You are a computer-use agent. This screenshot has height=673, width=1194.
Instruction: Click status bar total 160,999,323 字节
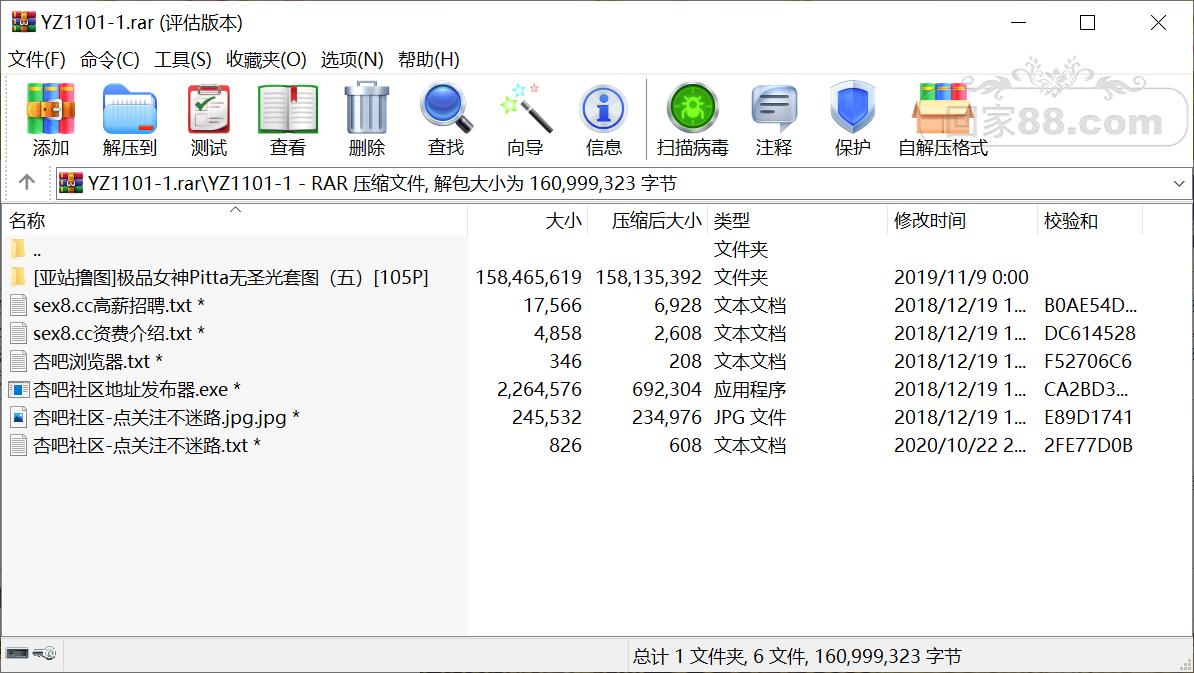tap(888, 655)
